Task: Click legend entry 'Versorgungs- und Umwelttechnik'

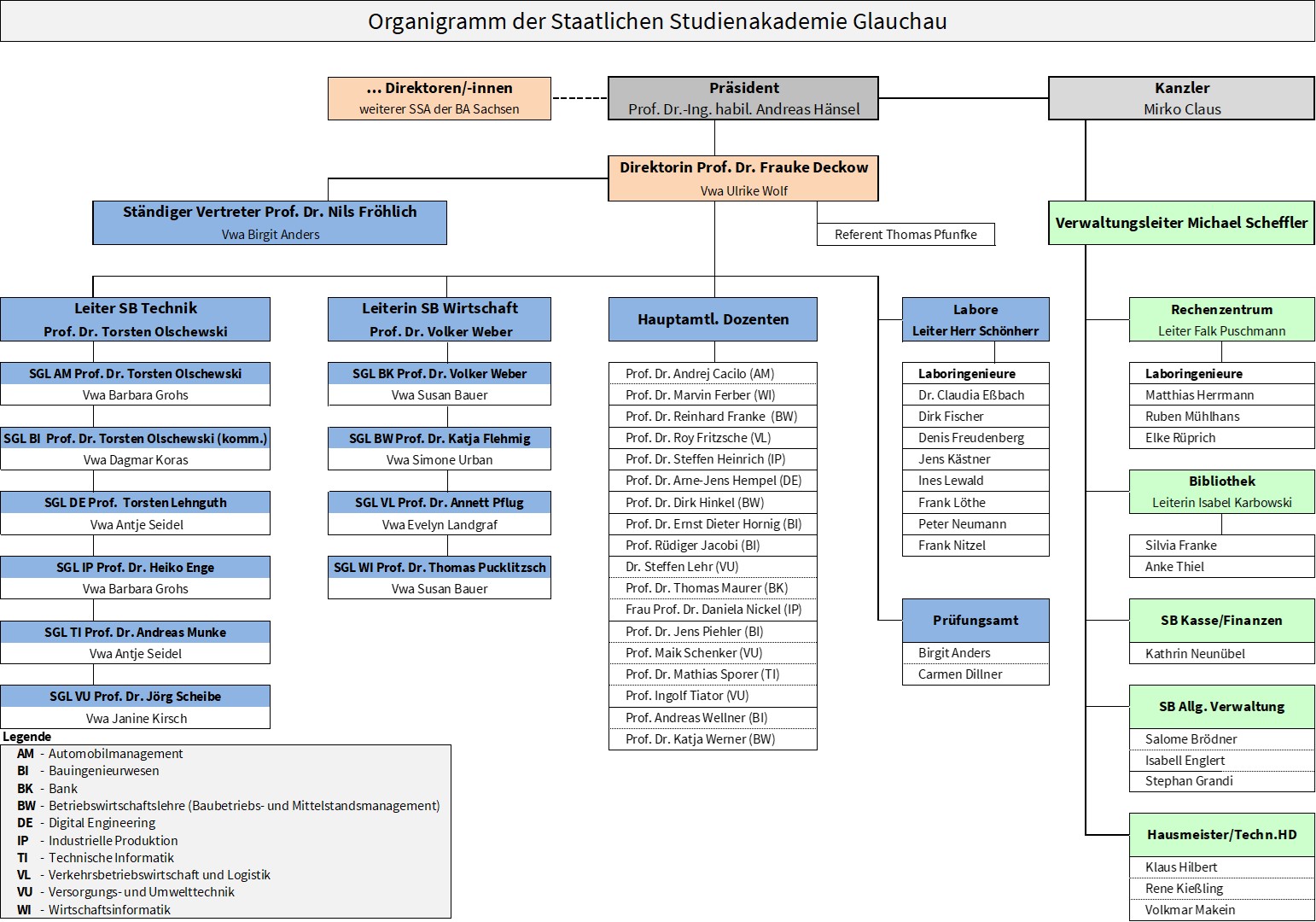Action: 142,892
